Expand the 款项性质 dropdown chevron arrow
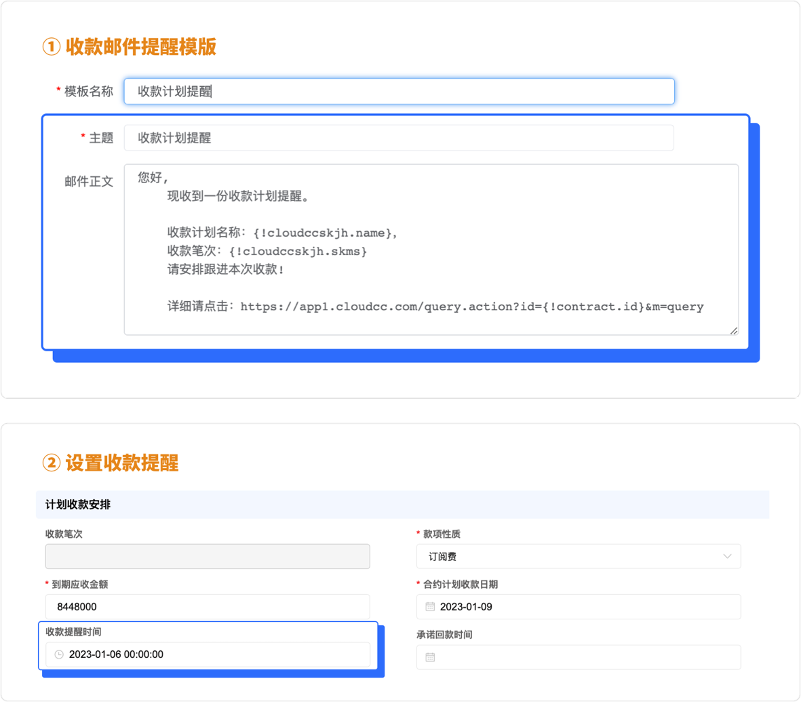The height and width of the screenshot is (702, 802). pos(726,556)
